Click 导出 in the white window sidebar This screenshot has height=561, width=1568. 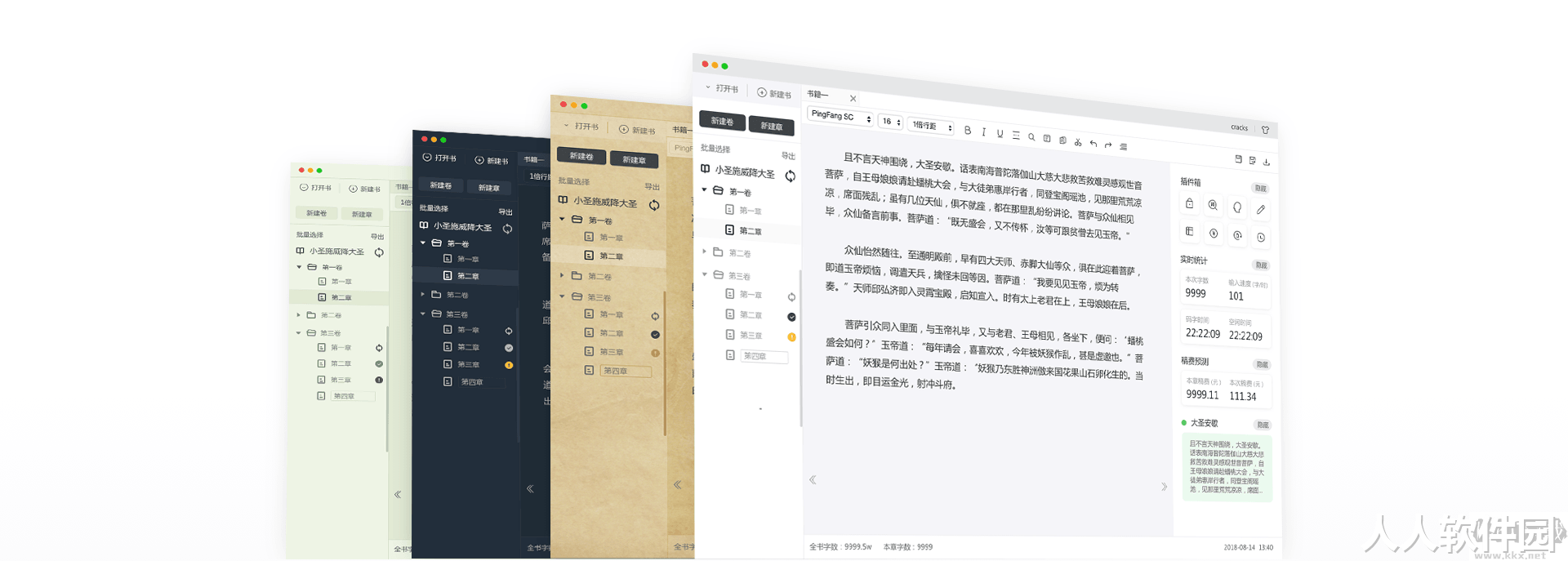[x=788, y=156]
